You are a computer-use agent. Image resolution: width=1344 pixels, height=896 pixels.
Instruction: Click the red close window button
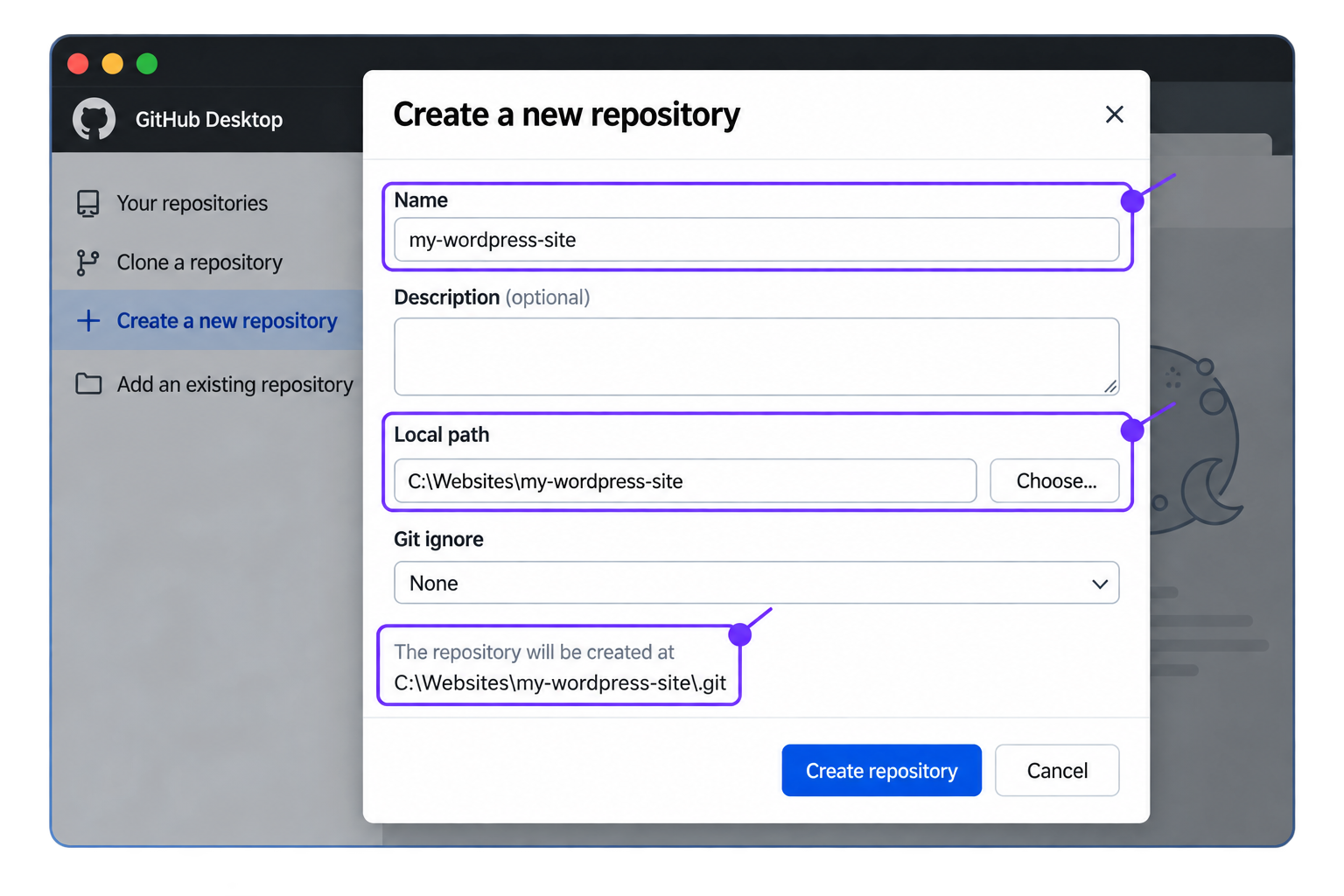[x=78, y=64]
